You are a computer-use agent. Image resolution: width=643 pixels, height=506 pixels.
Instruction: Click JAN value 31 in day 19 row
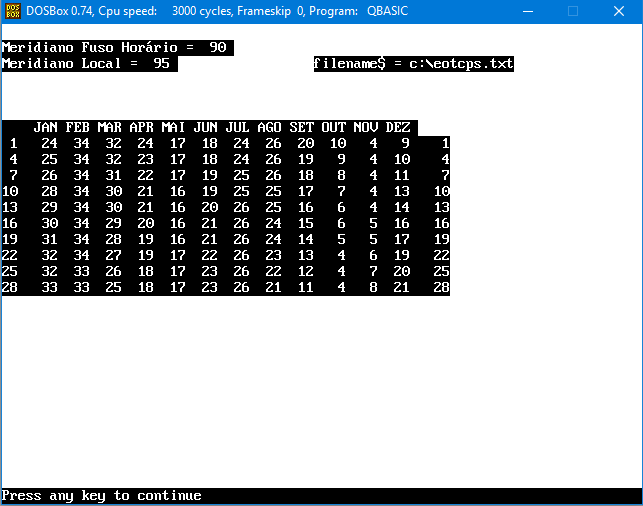pyautogui.click(x=50, y=239)
